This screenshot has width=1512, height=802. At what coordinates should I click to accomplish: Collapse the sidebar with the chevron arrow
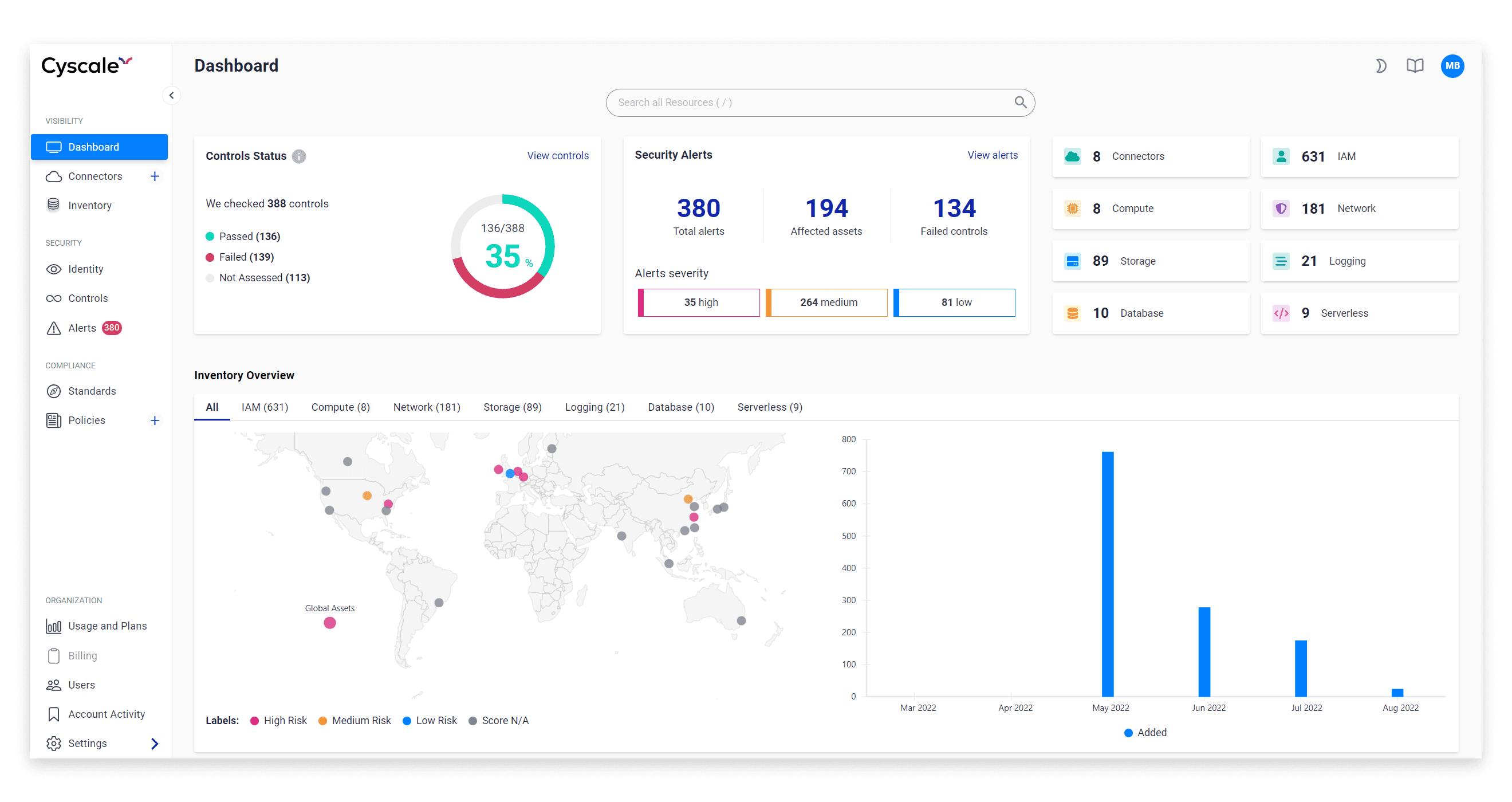(x=171, y=95)
